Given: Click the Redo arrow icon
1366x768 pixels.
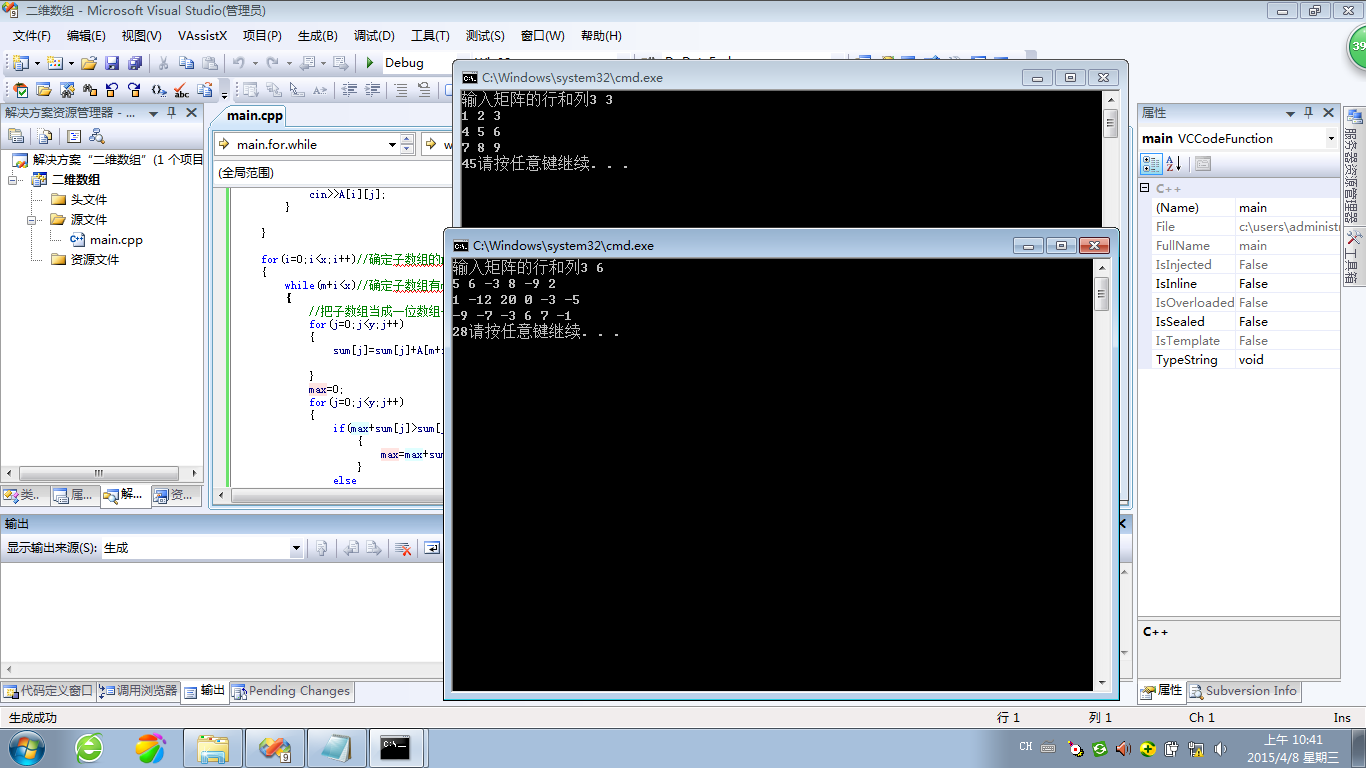Looking at the screenshot, I should point(272,63).
